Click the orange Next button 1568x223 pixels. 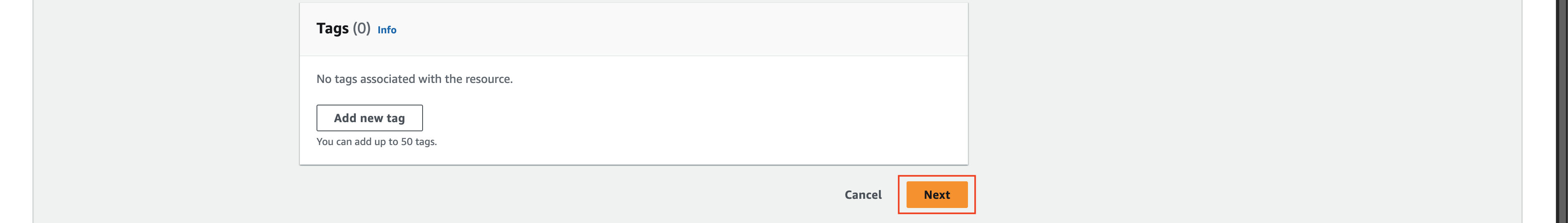click(936, 194)
